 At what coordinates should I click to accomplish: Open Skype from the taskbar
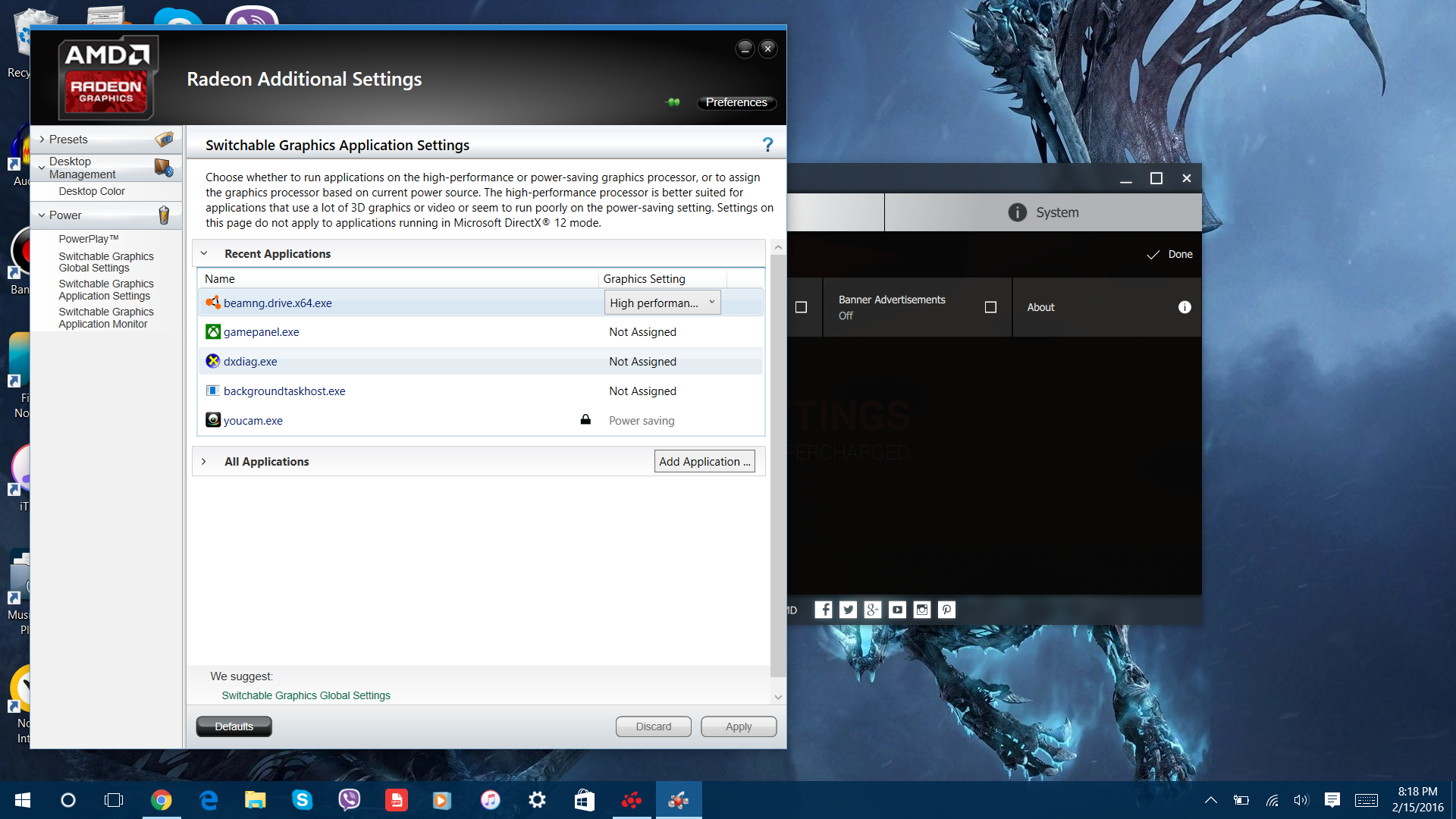[302, 800]
